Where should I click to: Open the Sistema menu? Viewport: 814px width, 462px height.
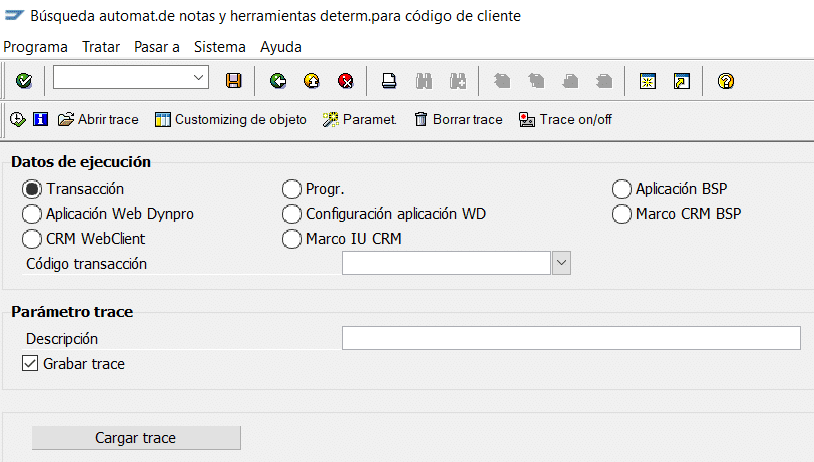click(x=219, y=47)
